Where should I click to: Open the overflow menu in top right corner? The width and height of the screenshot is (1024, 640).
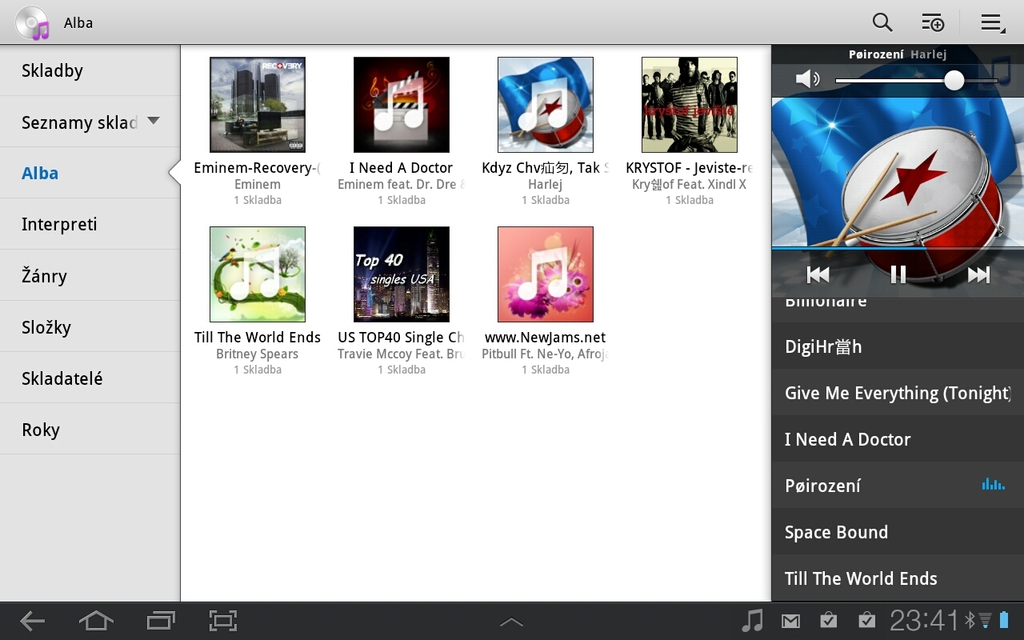[989, 21]
